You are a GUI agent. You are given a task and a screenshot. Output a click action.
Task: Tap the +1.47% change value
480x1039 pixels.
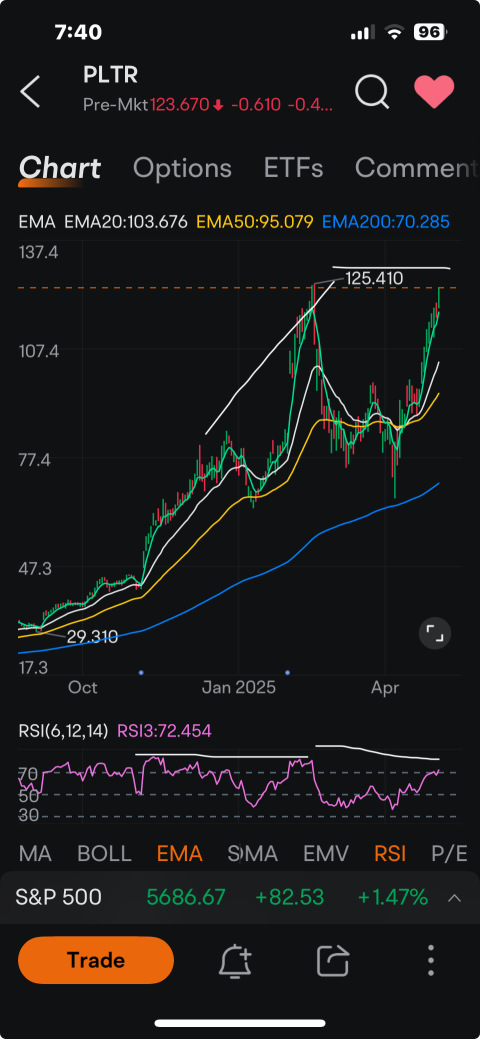(392, 898)
